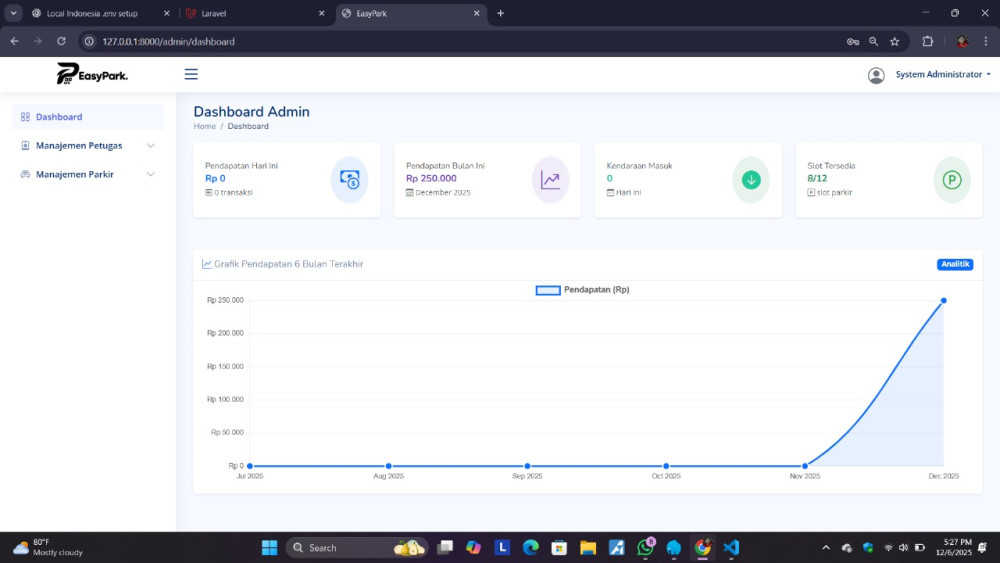
Task: Click the chart icon on Pendapatan Bulan Ini card
Action: pos(550,180)
